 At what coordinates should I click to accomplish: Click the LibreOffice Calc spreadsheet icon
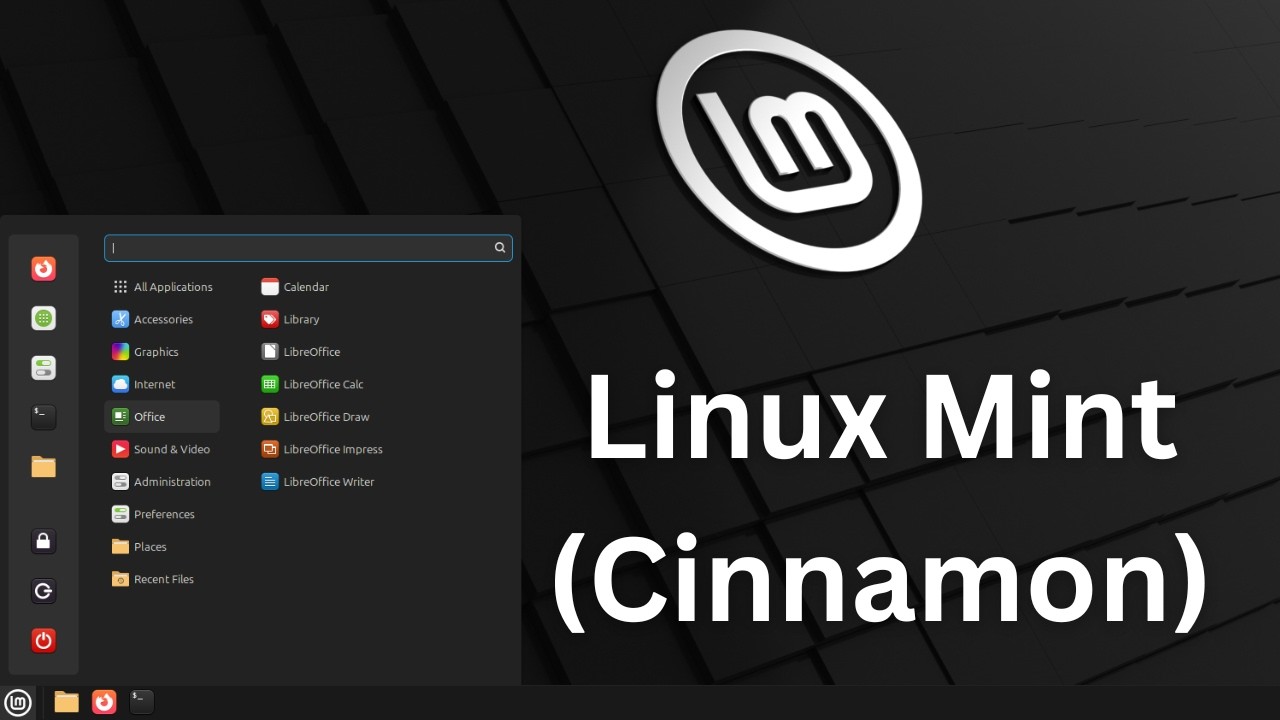point(269,384)
